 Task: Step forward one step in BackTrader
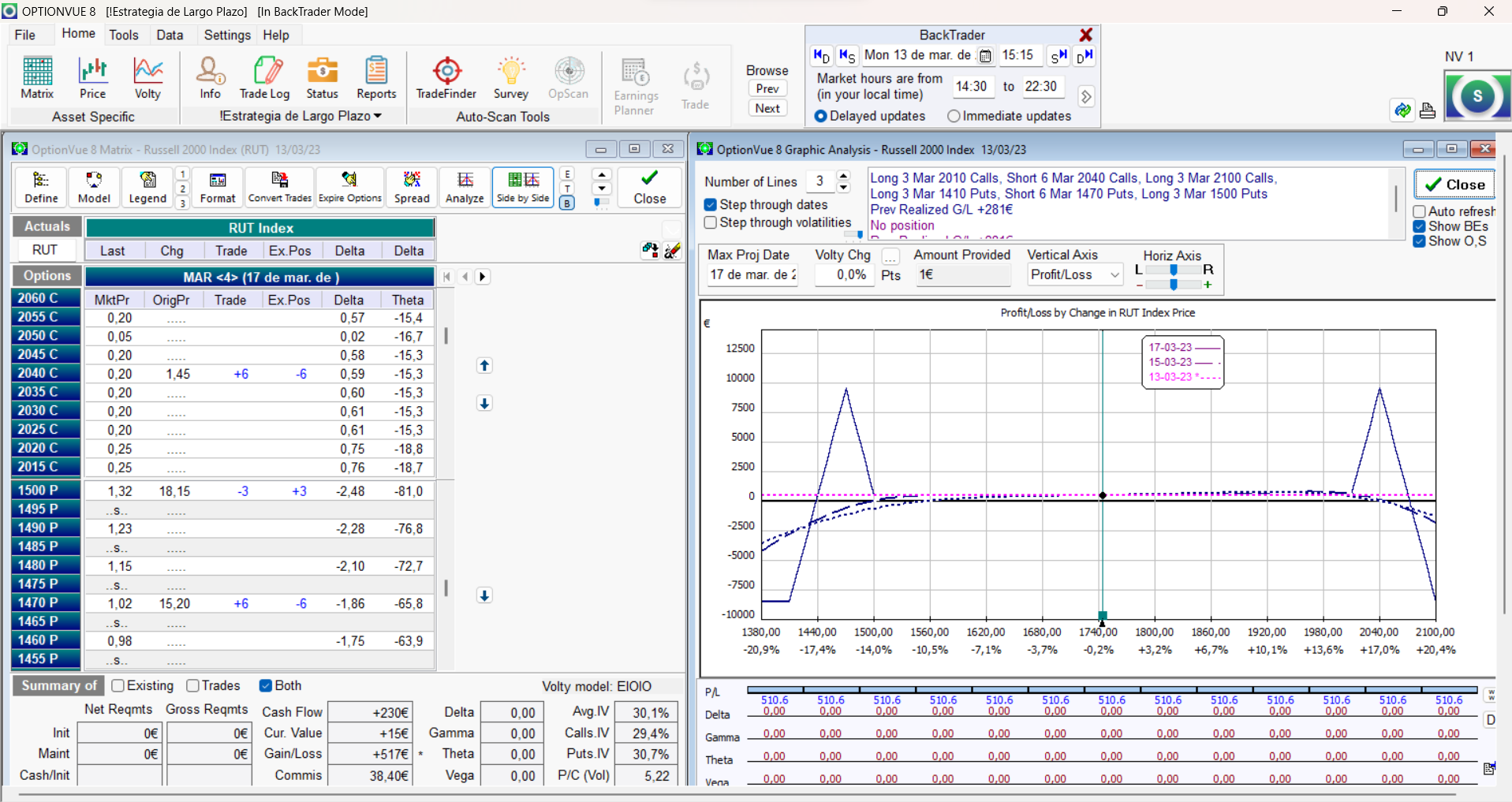(x=1058, y=56)
